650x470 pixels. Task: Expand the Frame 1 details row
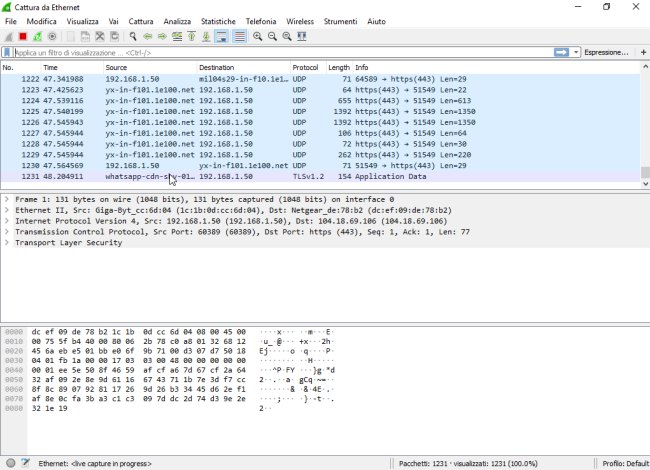tap(7, 199)
